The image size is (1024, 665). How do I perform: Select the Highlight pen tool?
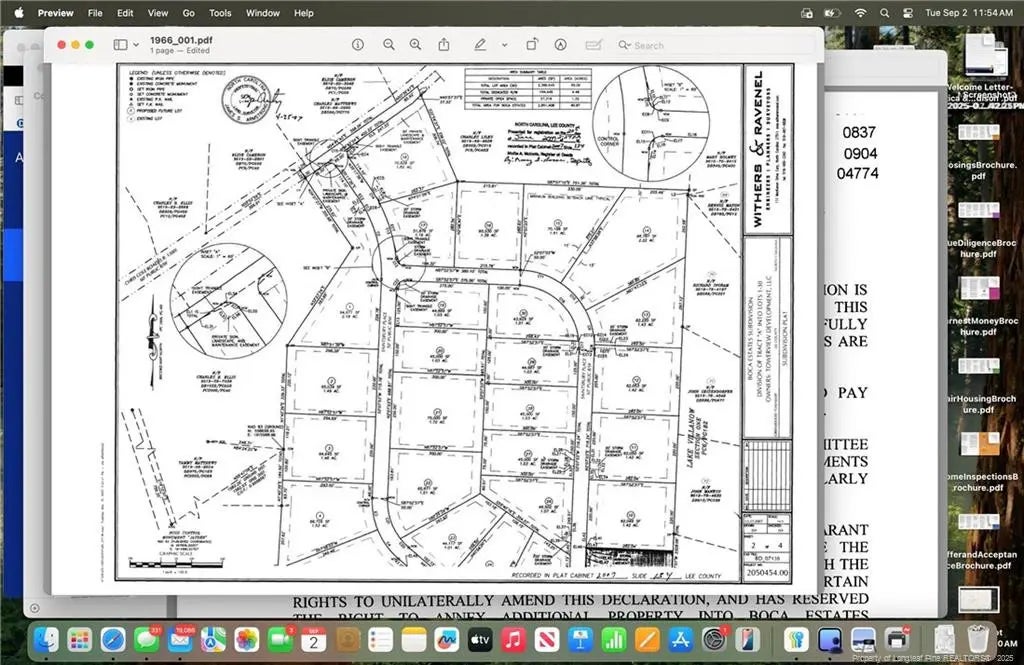(480, 45)
